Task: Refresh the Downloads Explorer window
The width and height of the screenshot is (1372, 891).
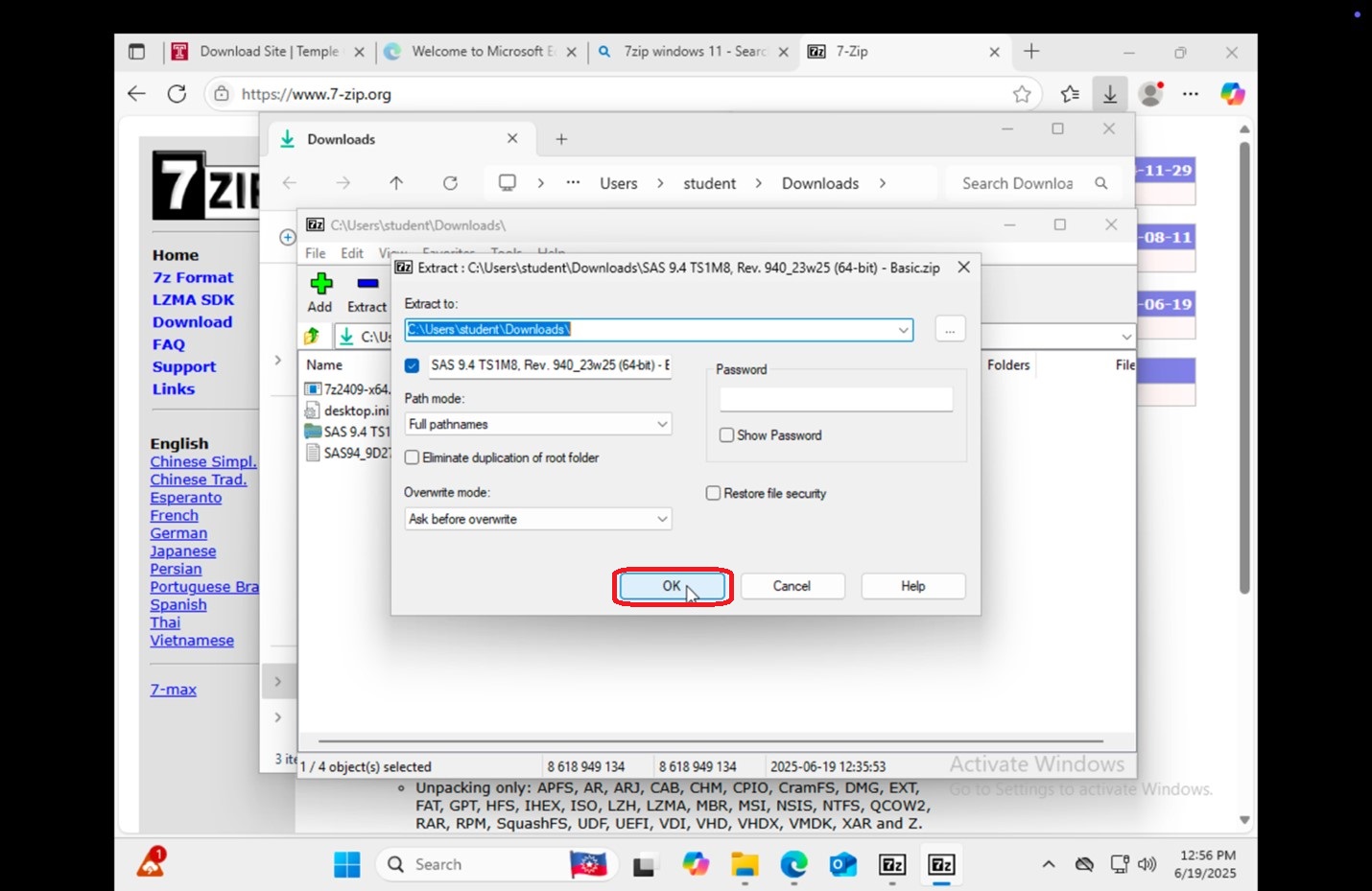Action: [x=450, y=183]
